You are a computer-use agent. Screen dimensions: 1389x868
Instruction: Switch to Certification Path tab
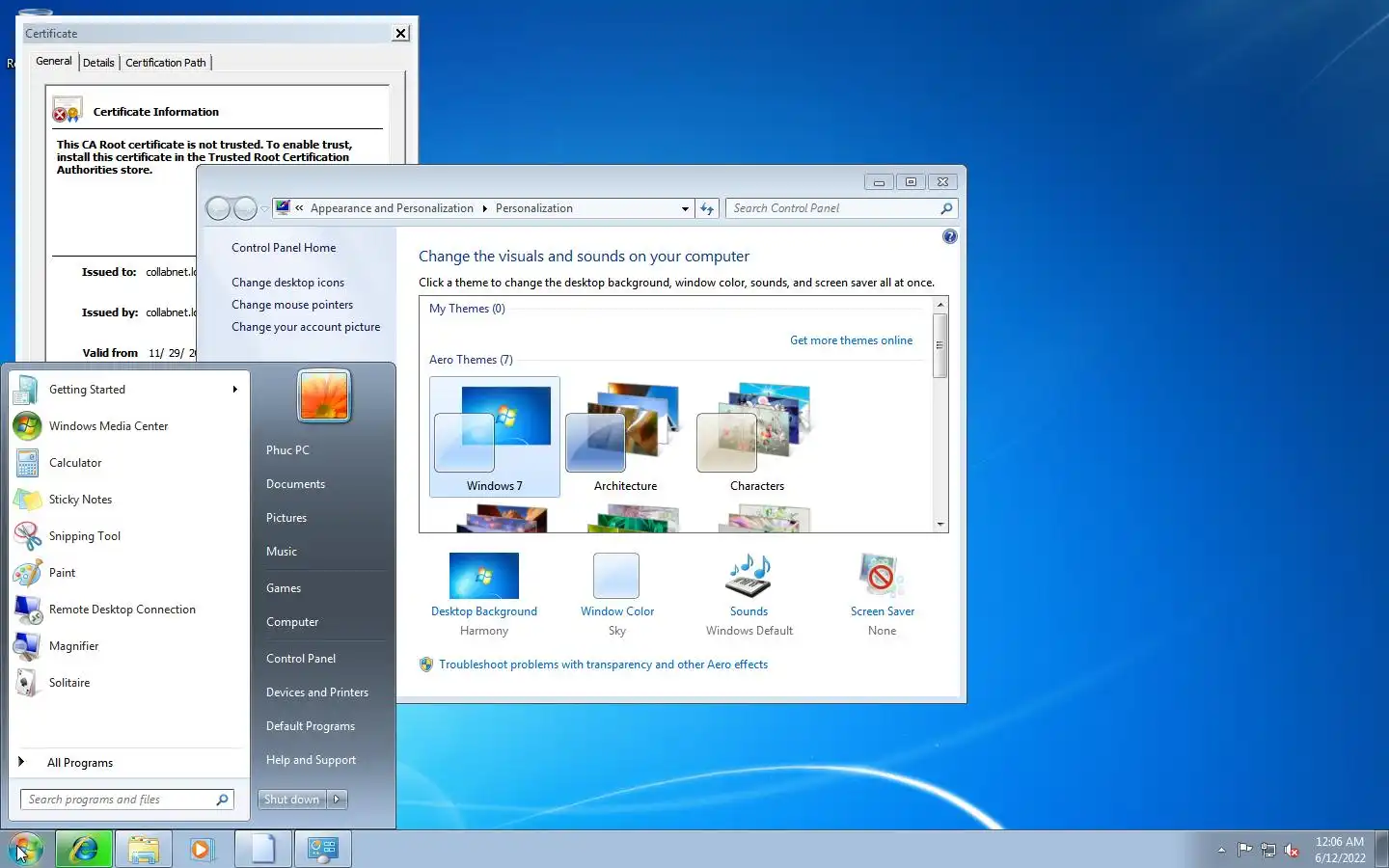coord(166,63)
